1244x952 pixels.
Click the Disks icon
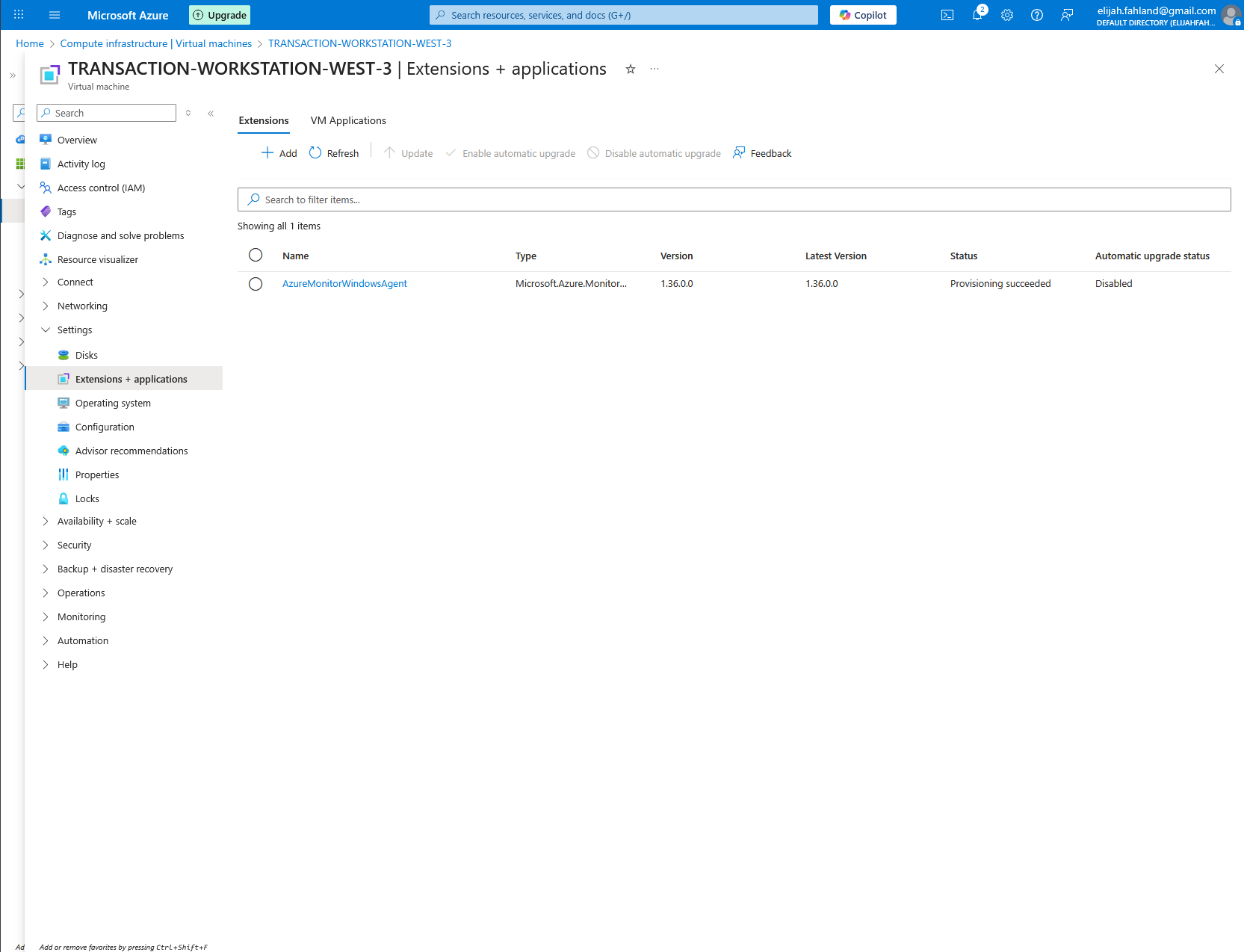[64, 355]
